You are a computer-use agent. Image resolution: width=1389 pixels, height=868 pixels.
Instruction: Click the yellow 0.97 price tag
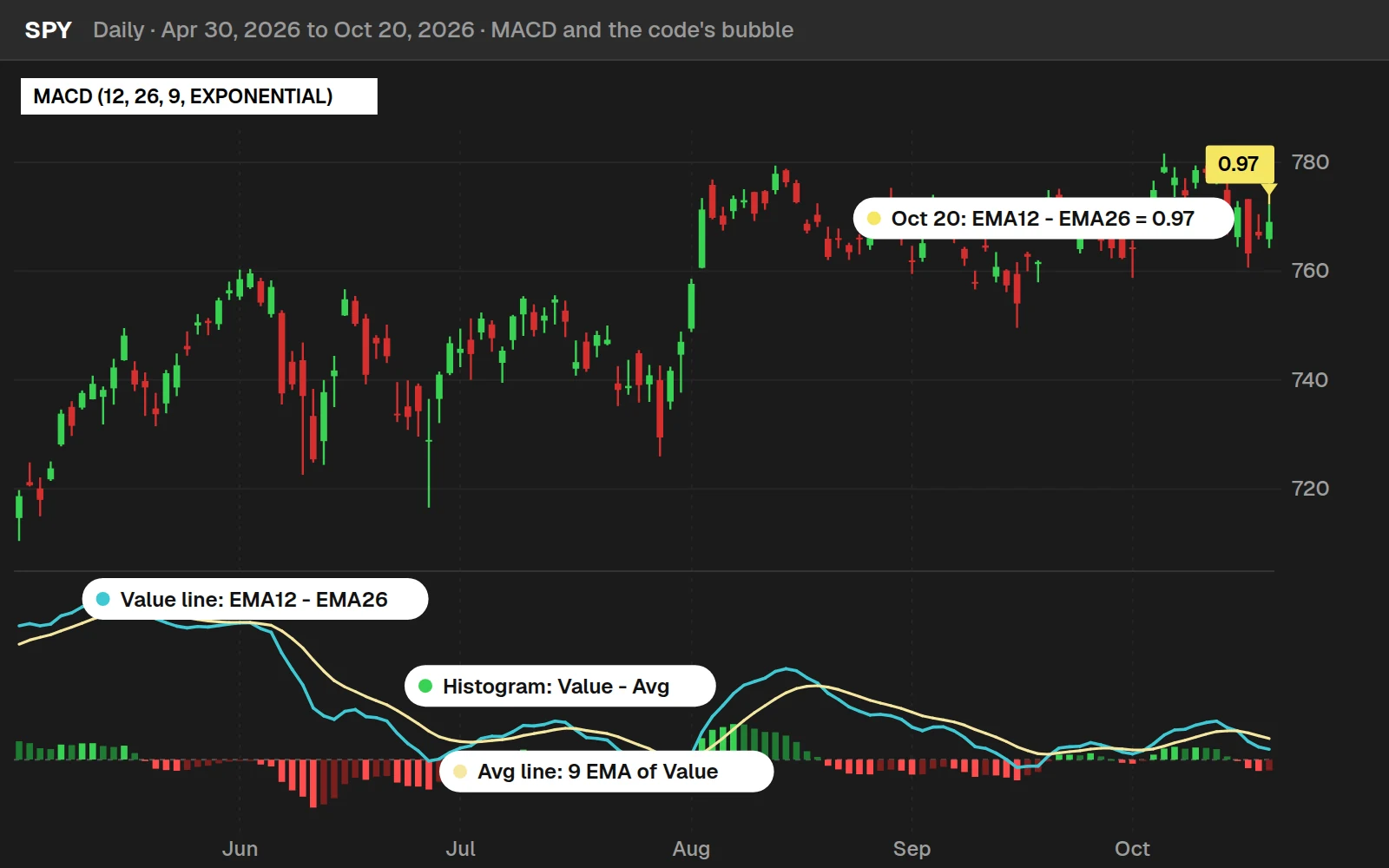(1239, 164)
